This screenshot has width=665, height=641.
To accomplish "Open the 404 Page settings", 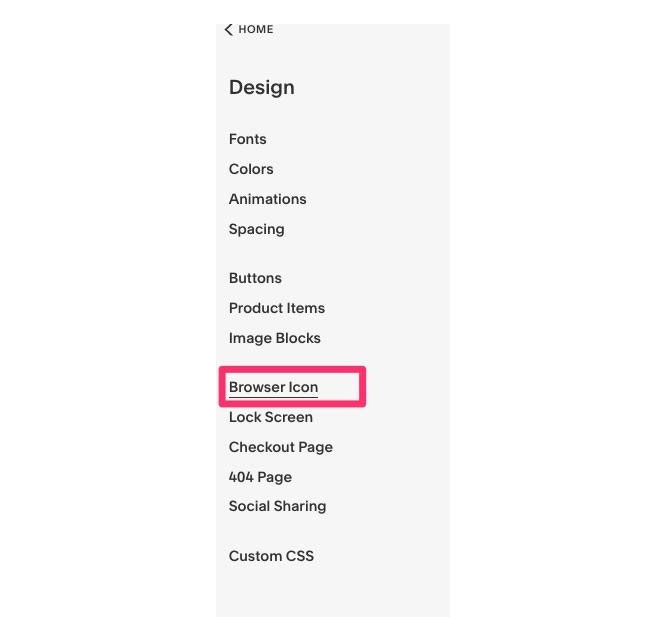I will tap(260, 477).
